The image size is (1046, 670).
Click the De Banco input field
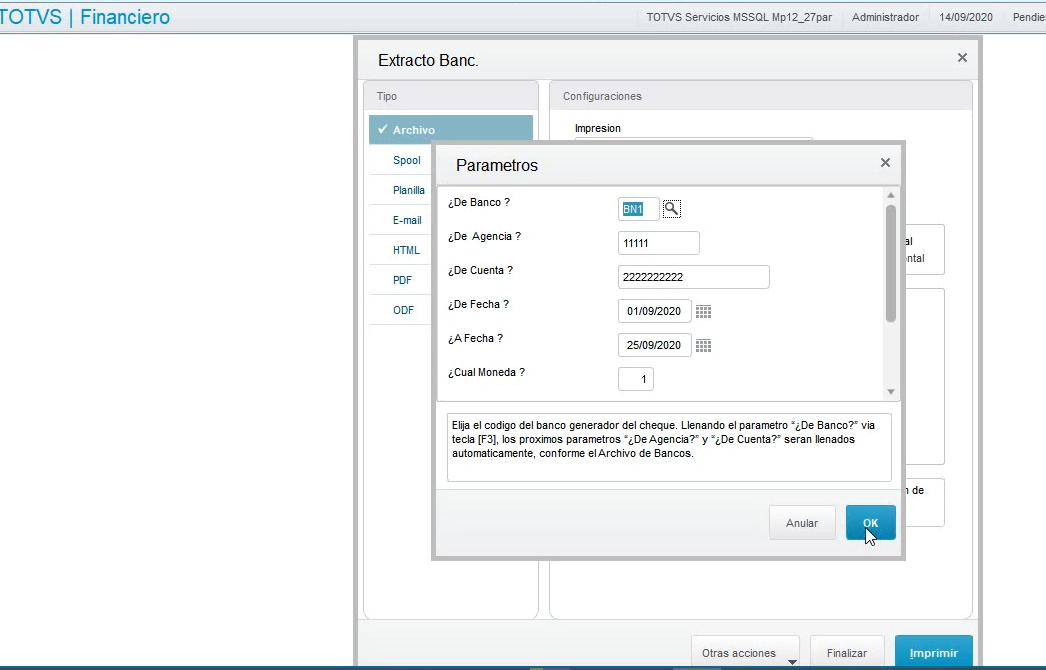pyautogui.click(x=638, y=209)
